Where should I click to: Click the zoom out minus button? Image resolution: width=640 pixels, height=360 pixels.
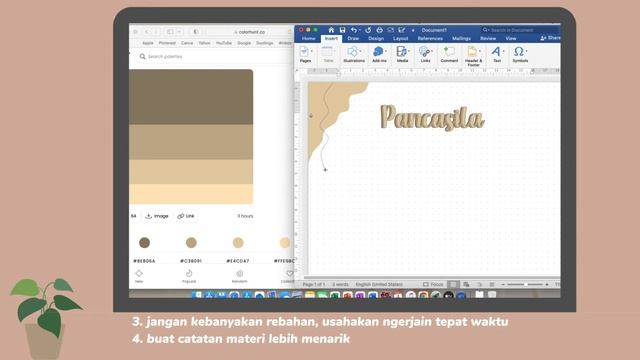coord(503,284)
